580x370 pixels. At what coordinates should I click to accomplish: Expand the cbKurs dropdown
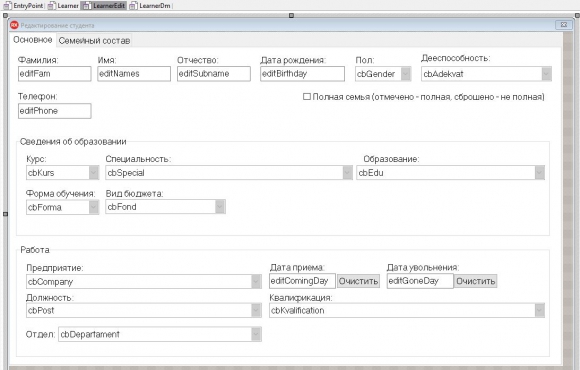pyautogui.click(x=94, y=173)
